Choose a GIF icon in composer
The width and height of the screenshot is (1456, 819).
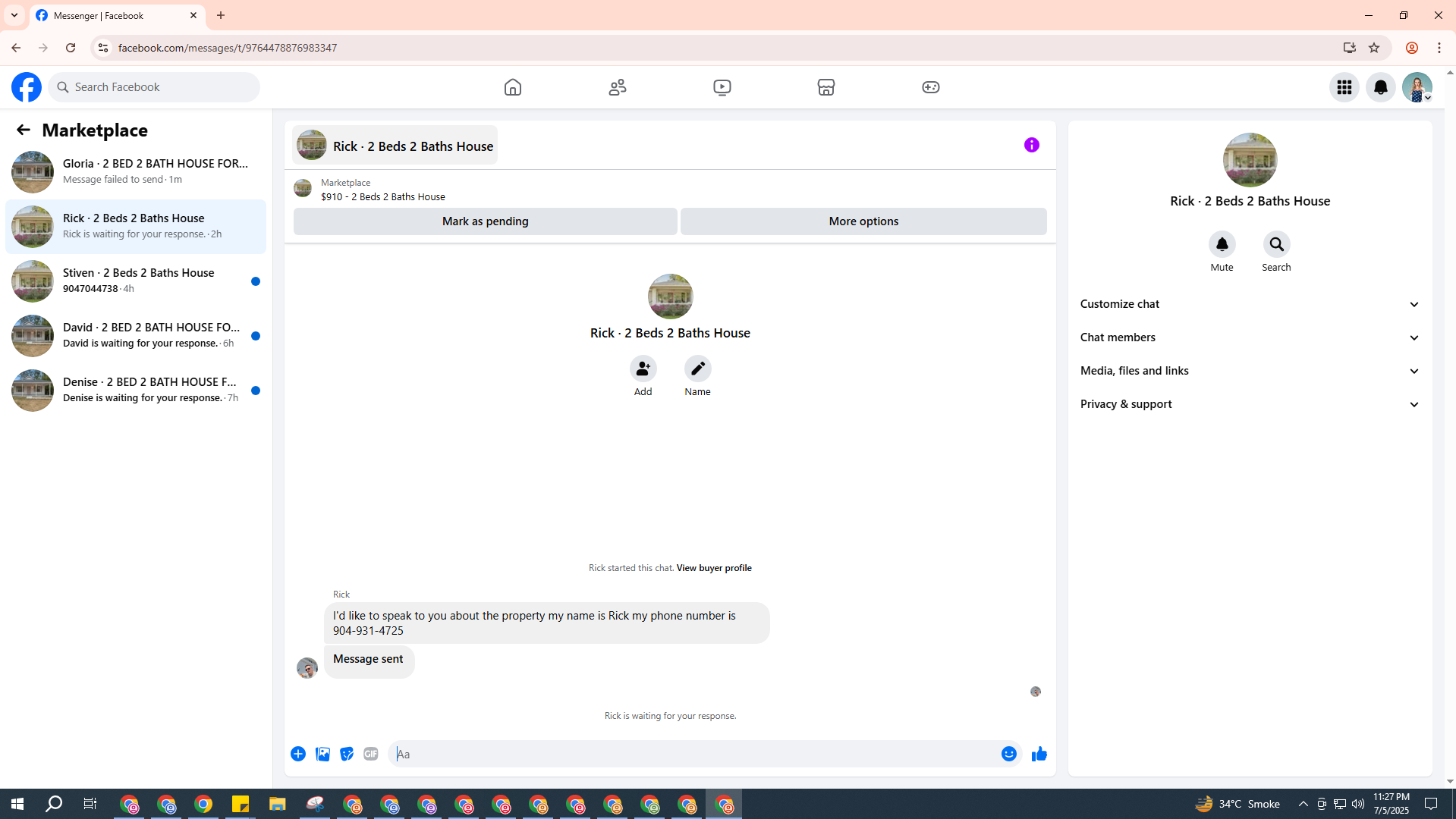(371, 754)
